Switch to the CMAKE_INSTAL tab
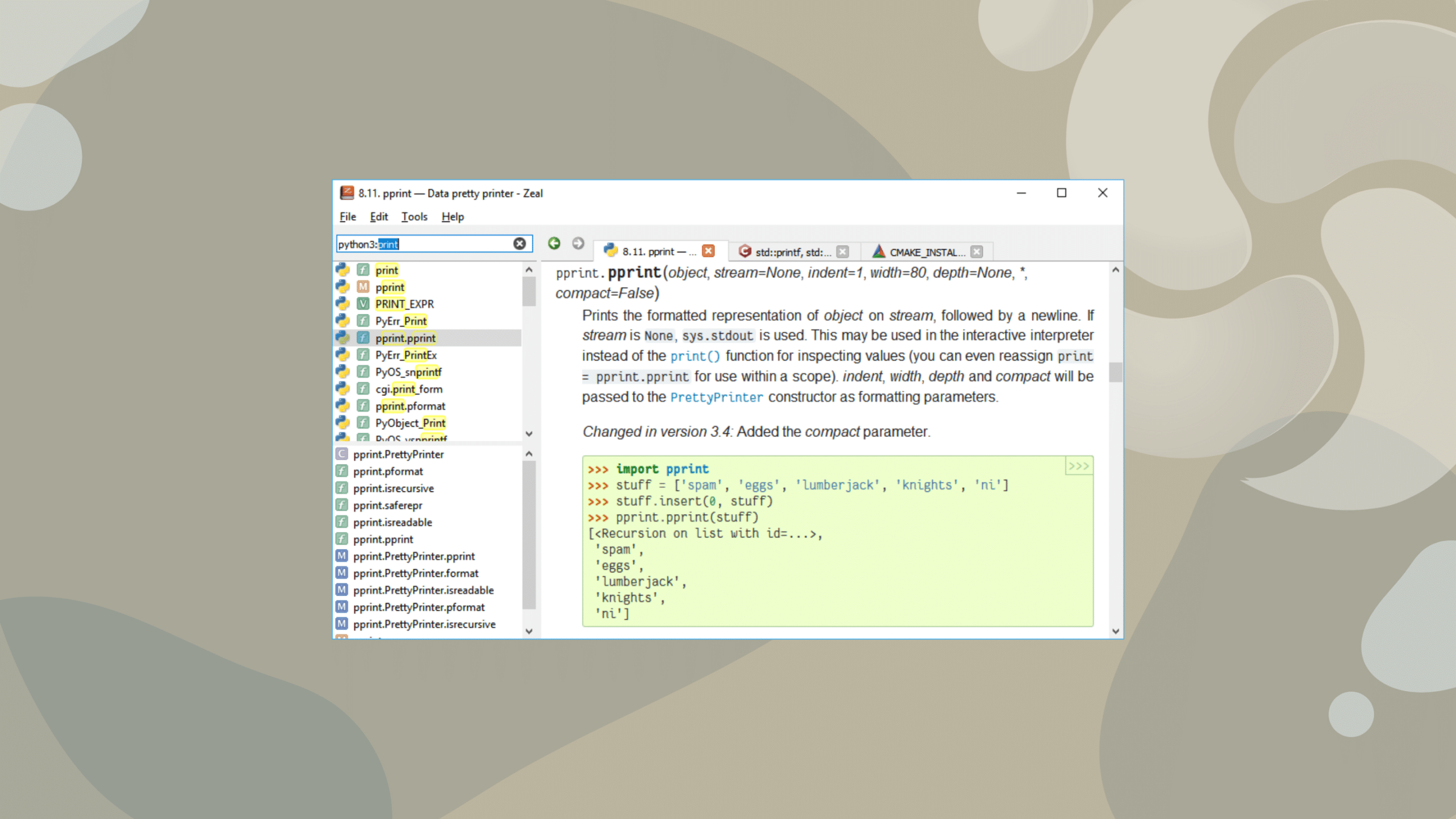1456x819 pixels. [x=927, y=251]
